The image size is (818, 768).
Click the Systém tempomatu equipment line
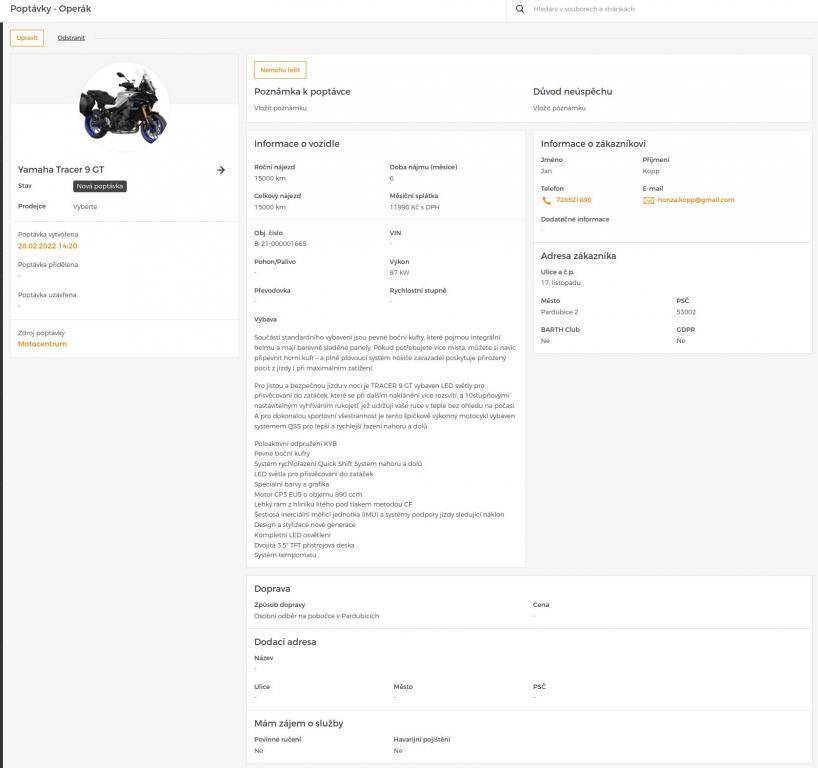(285, 555)
